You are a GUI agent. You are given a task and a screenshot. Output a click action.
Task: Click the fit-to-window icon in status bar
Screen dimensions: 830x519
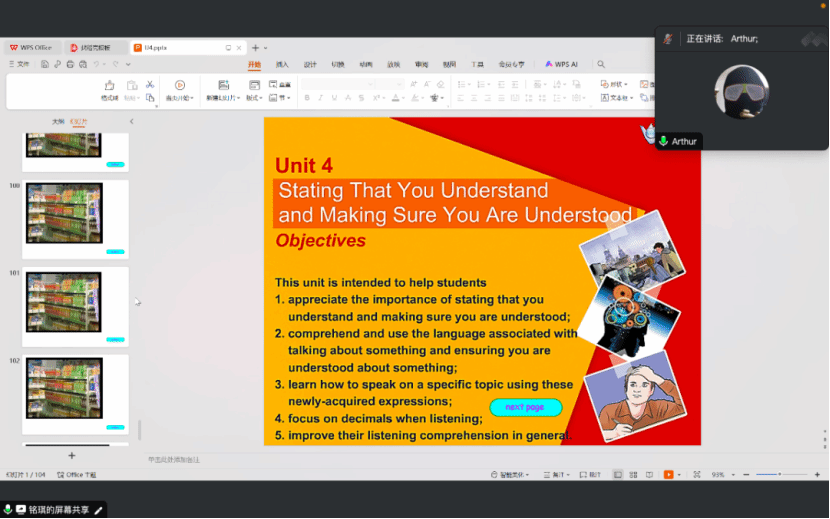(x=698, y=474)
